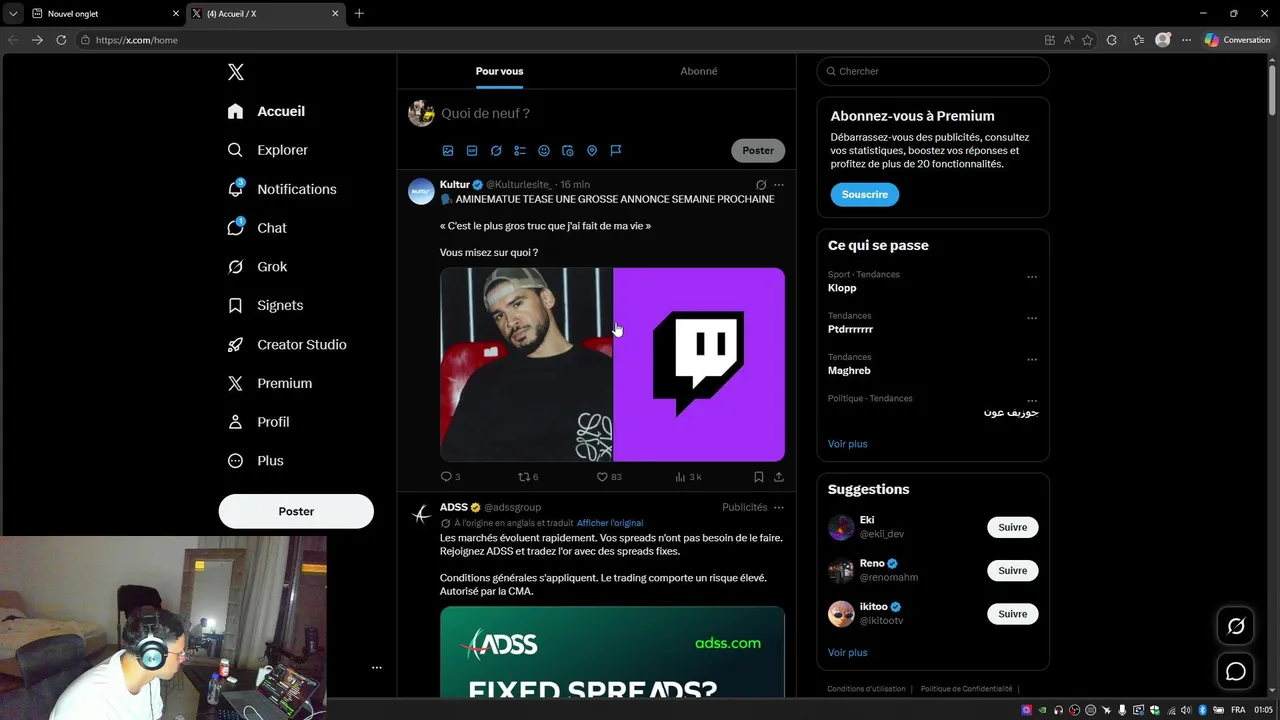Switch to the Abonné tab
Screen dimensions: 1280x720
pos(698,71)
